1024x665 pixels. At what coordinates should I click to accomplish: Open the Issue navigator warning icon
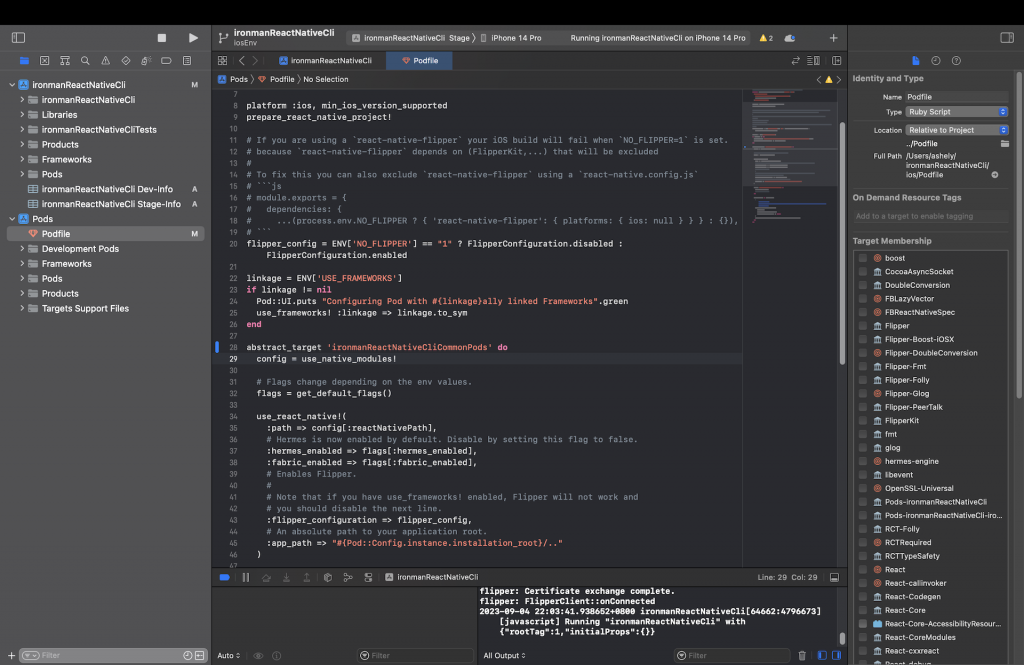(x=105, y=61)
